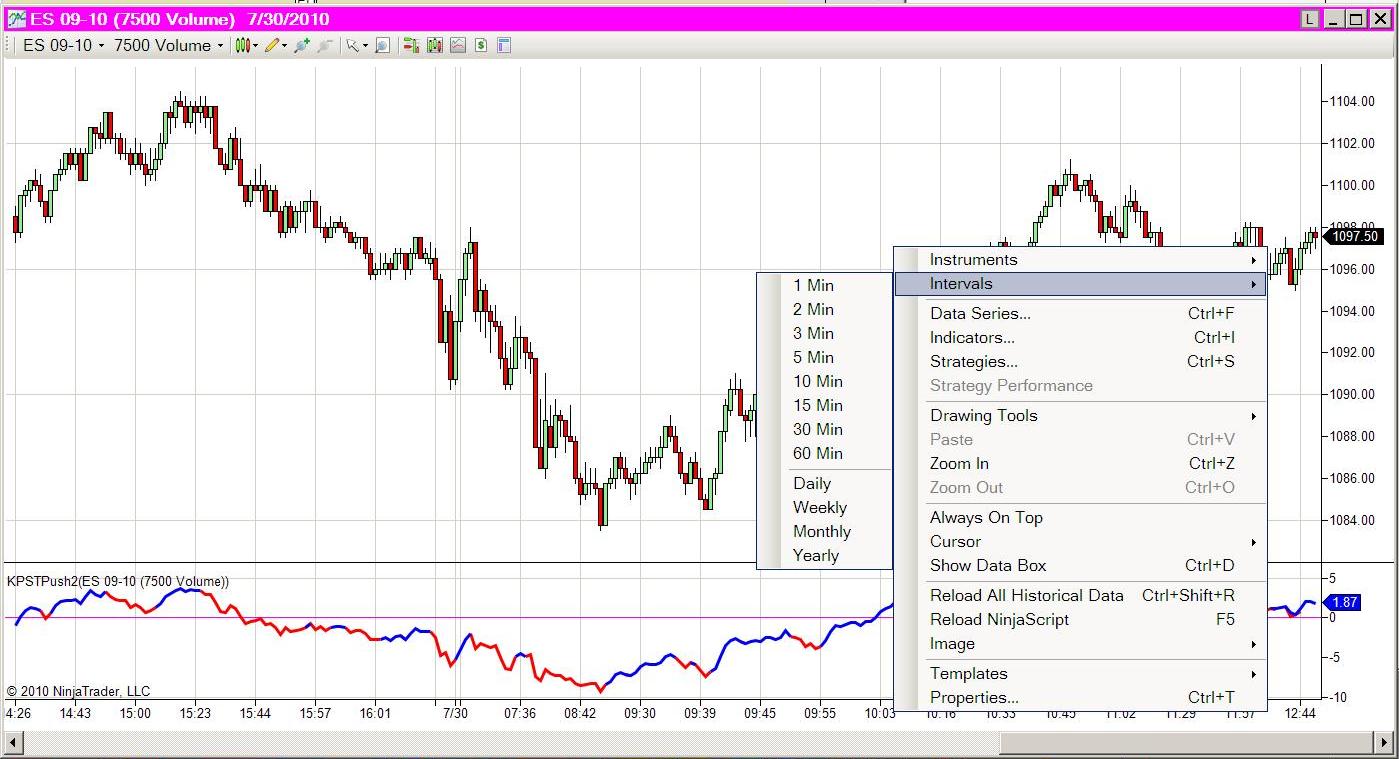Click the 1.87 indicator value marker
Image resolution: width=1399 pixels, height=759 pixels.
pos(1343,602)
